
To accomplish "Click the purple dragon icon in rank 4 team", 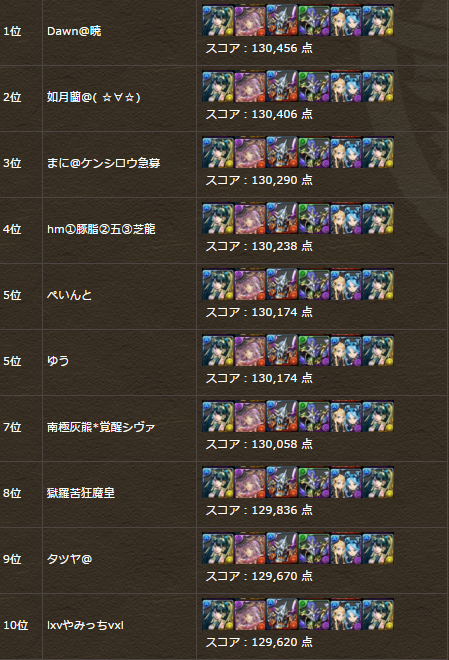I will (x=314, y=218).
